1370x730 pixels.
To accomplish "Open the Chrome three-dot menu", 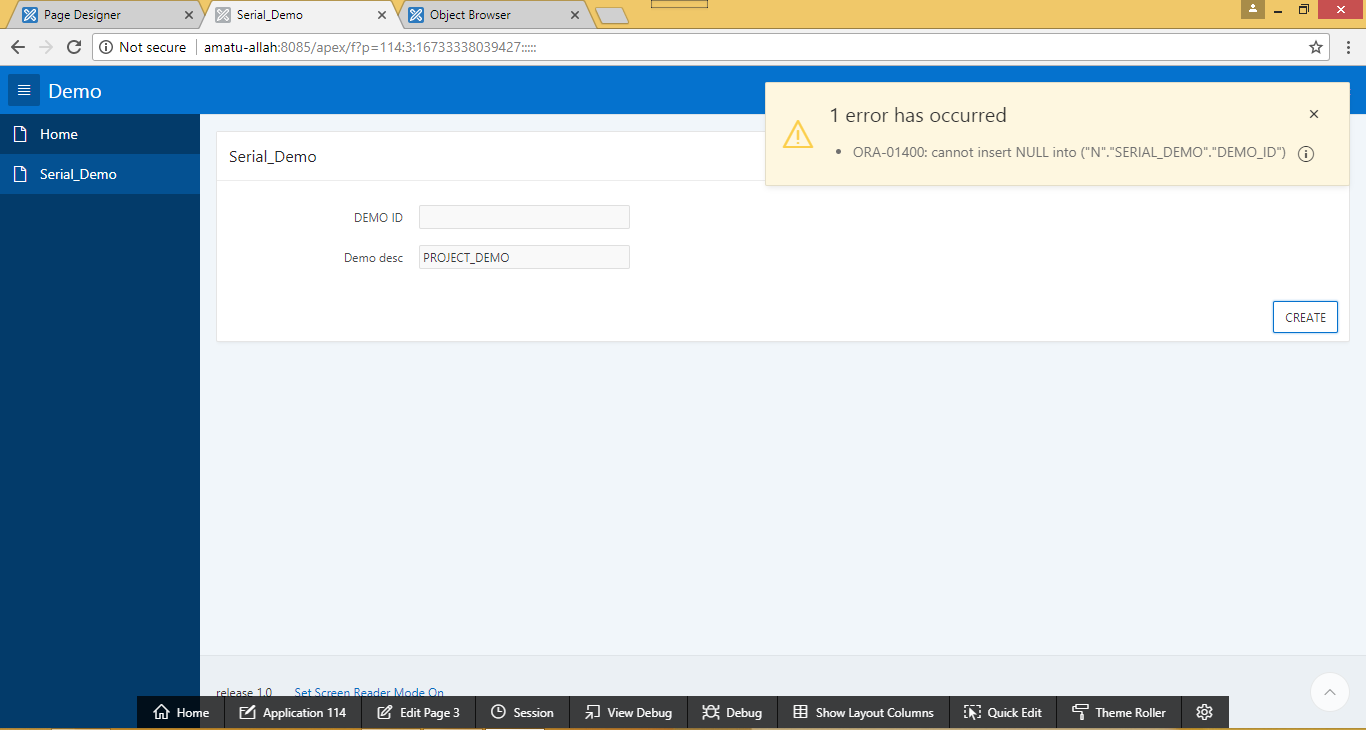I will pos(1348,47).
